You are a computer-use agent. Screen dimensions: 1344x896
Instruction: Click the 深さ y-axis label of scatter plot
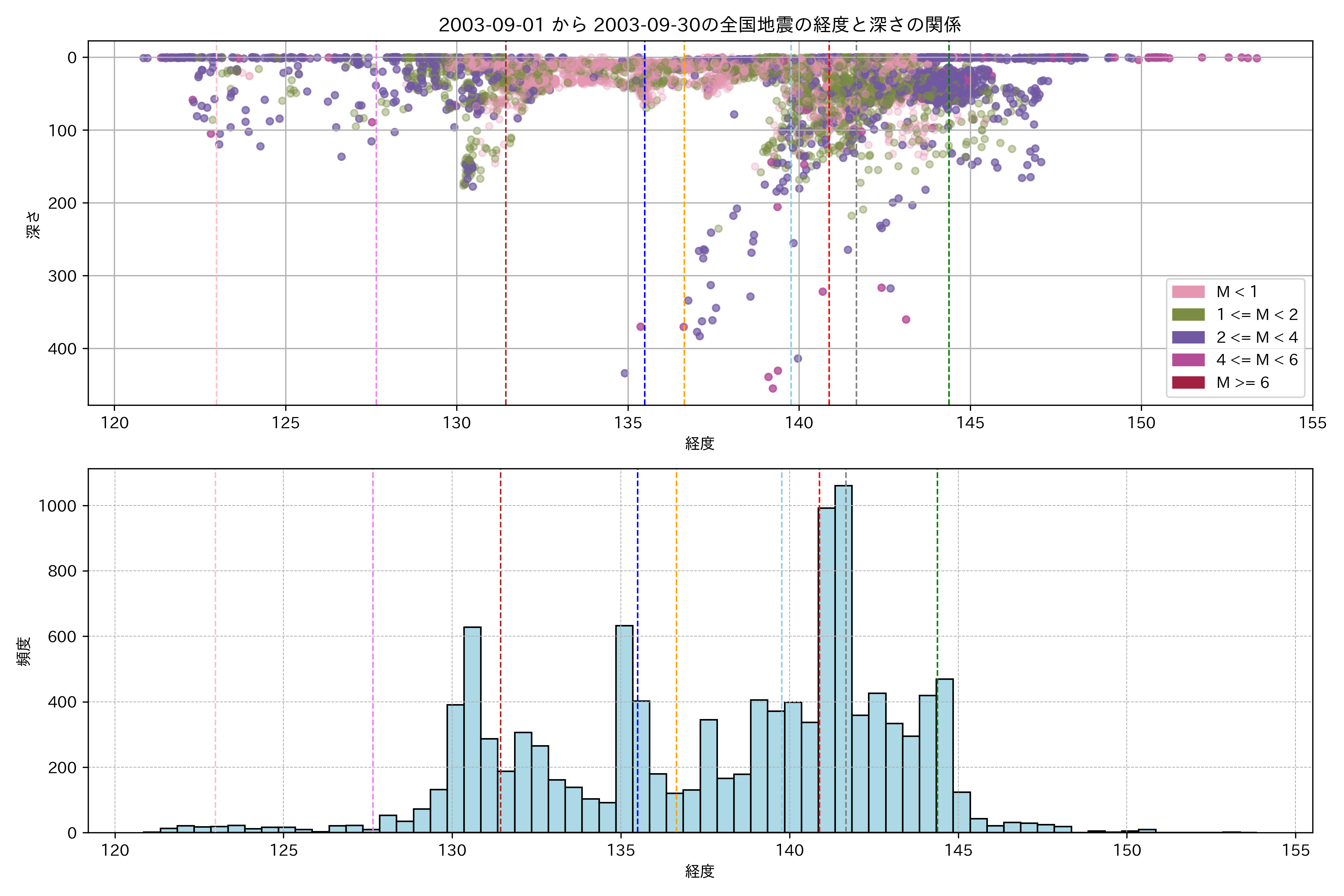tap(34, 225)
